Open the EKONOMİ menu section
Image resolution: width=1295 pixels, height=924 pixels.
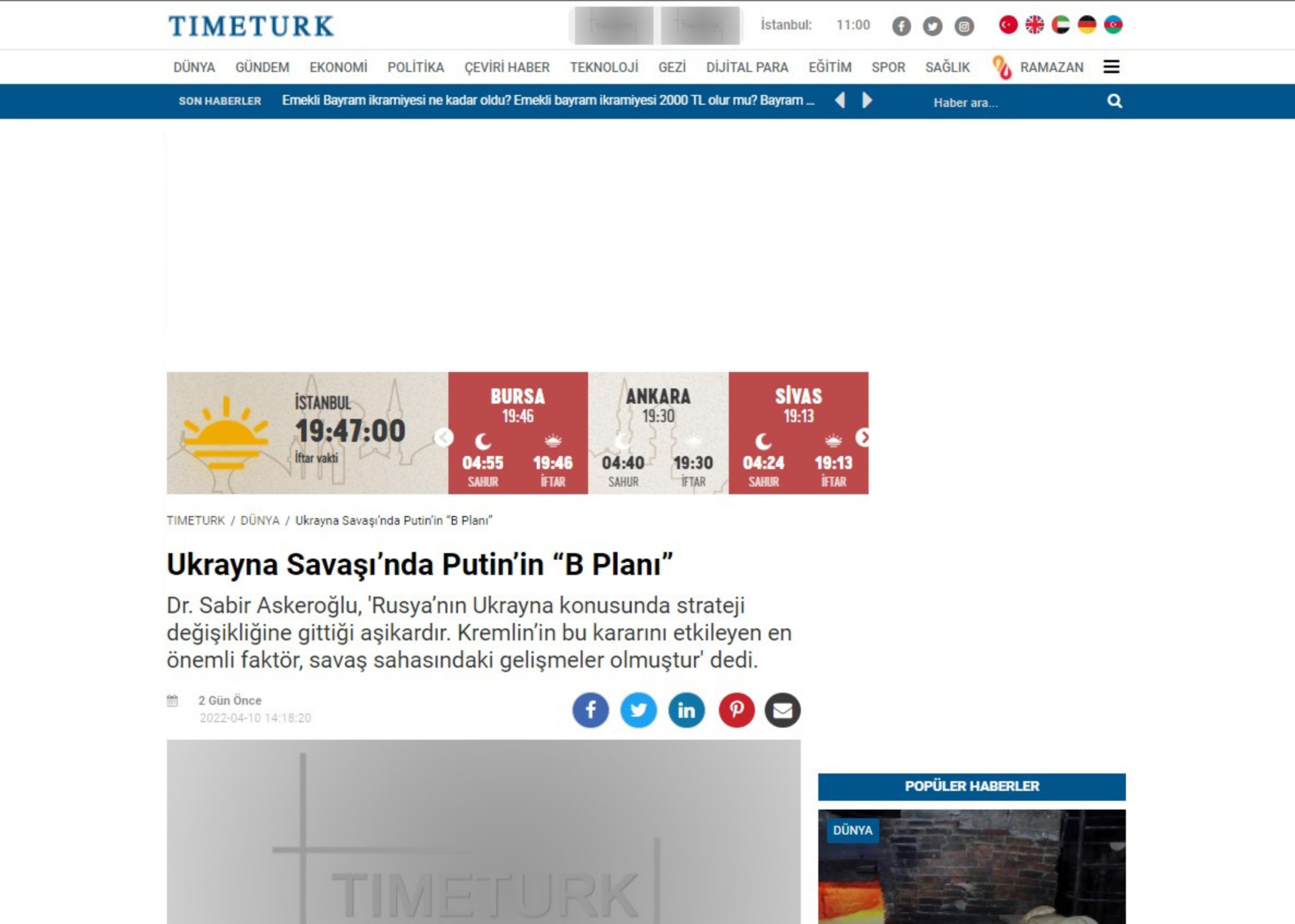(338, 67)
